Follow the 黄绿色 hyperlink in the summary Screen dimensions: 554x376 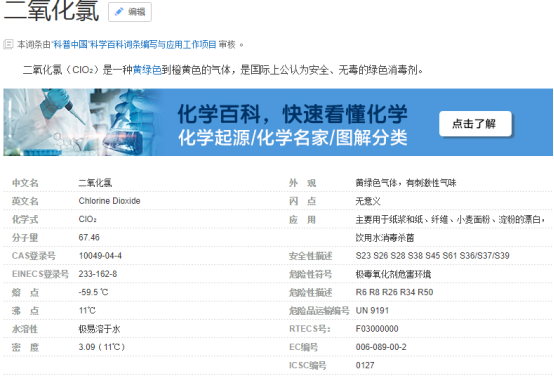tap(147, 70)
